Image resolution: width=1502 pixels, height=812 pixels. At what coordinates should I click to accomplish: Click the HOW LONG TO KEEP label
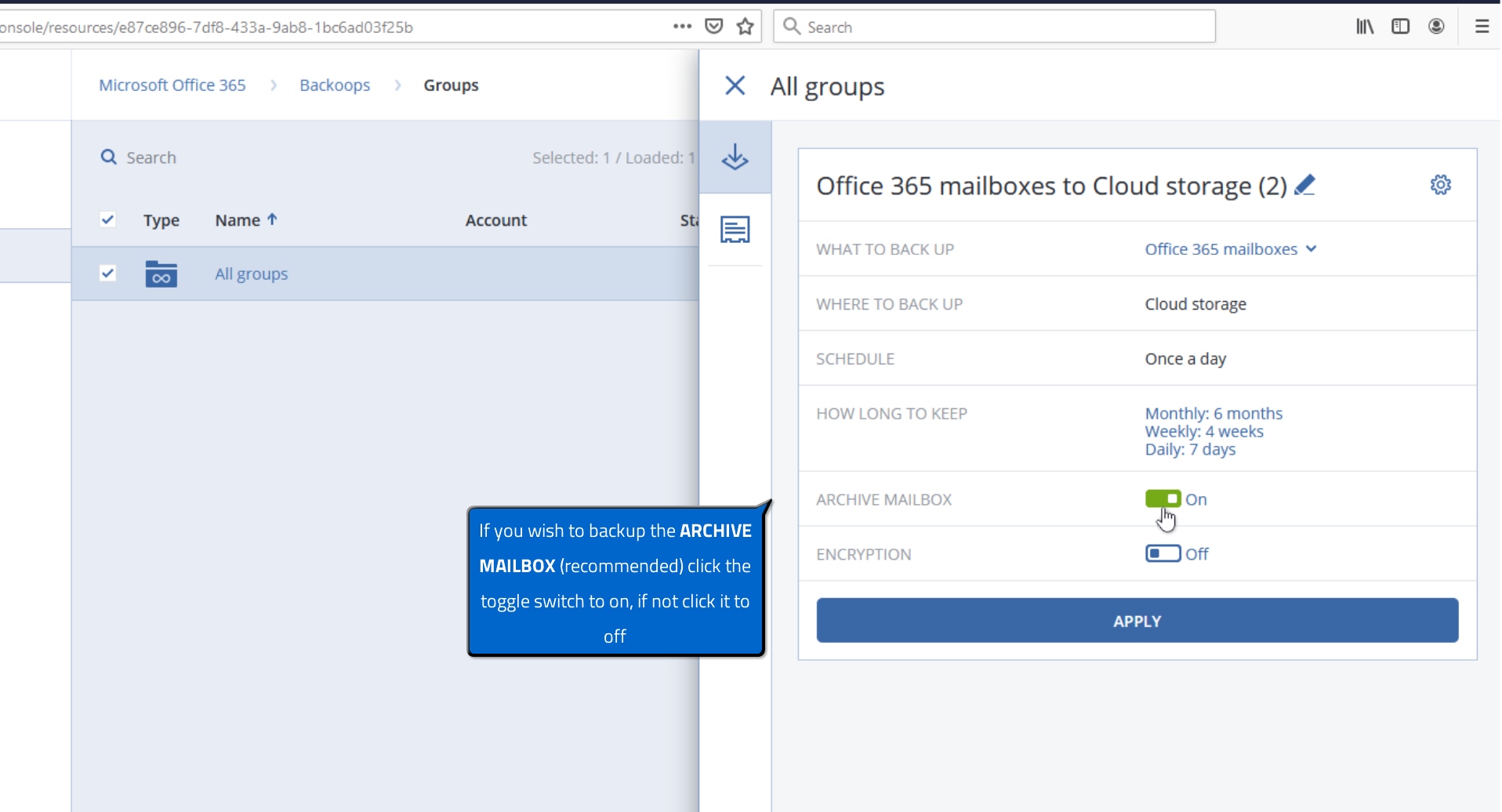(891, 413)
